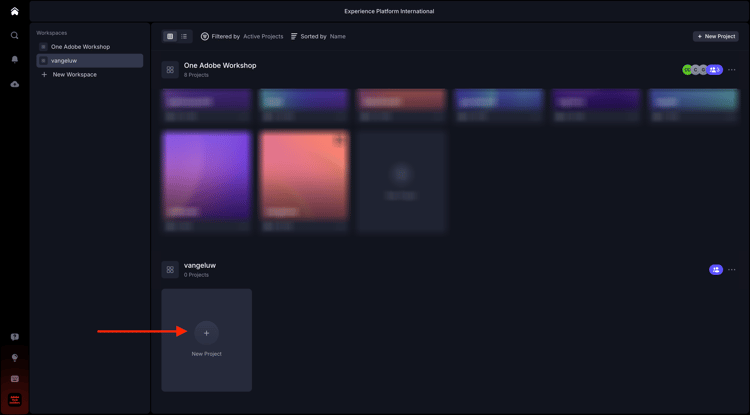Open more options for One Adobe Workshop
The height and width of the screenshot is (415, 750).
732,70
